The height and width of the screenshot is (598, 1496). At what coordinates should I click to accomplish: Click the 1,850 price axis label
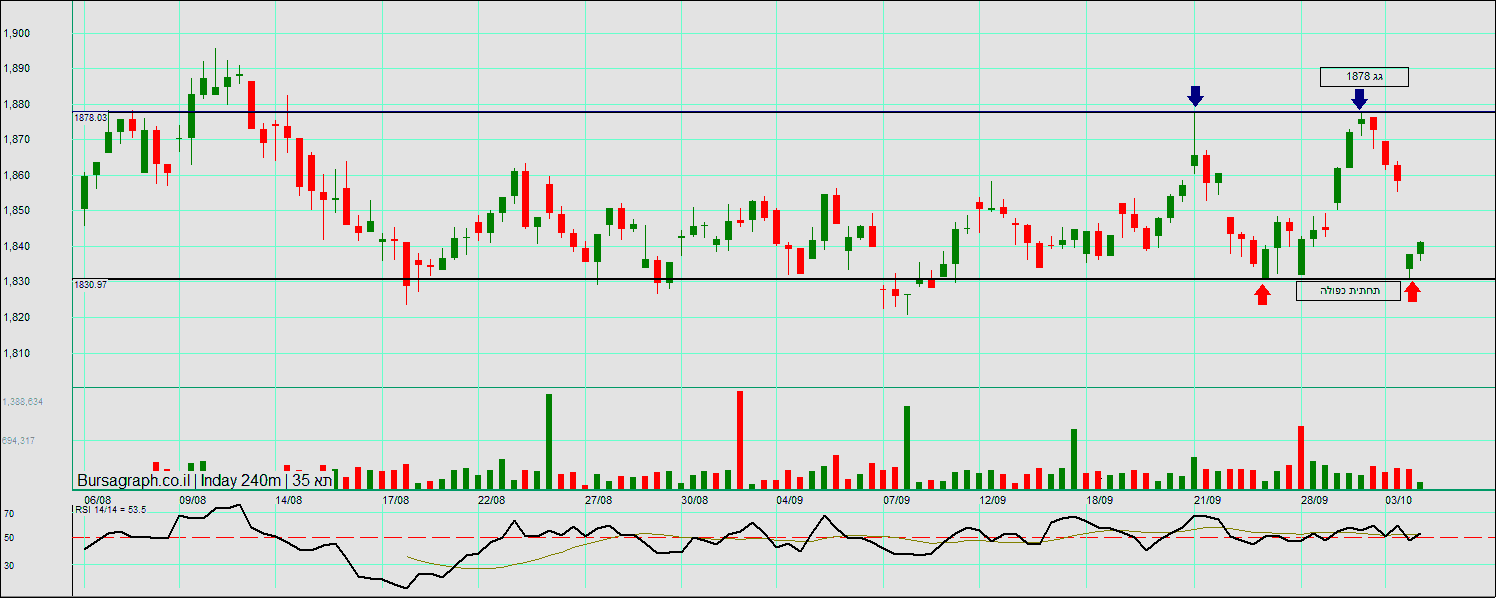point(18,211)
